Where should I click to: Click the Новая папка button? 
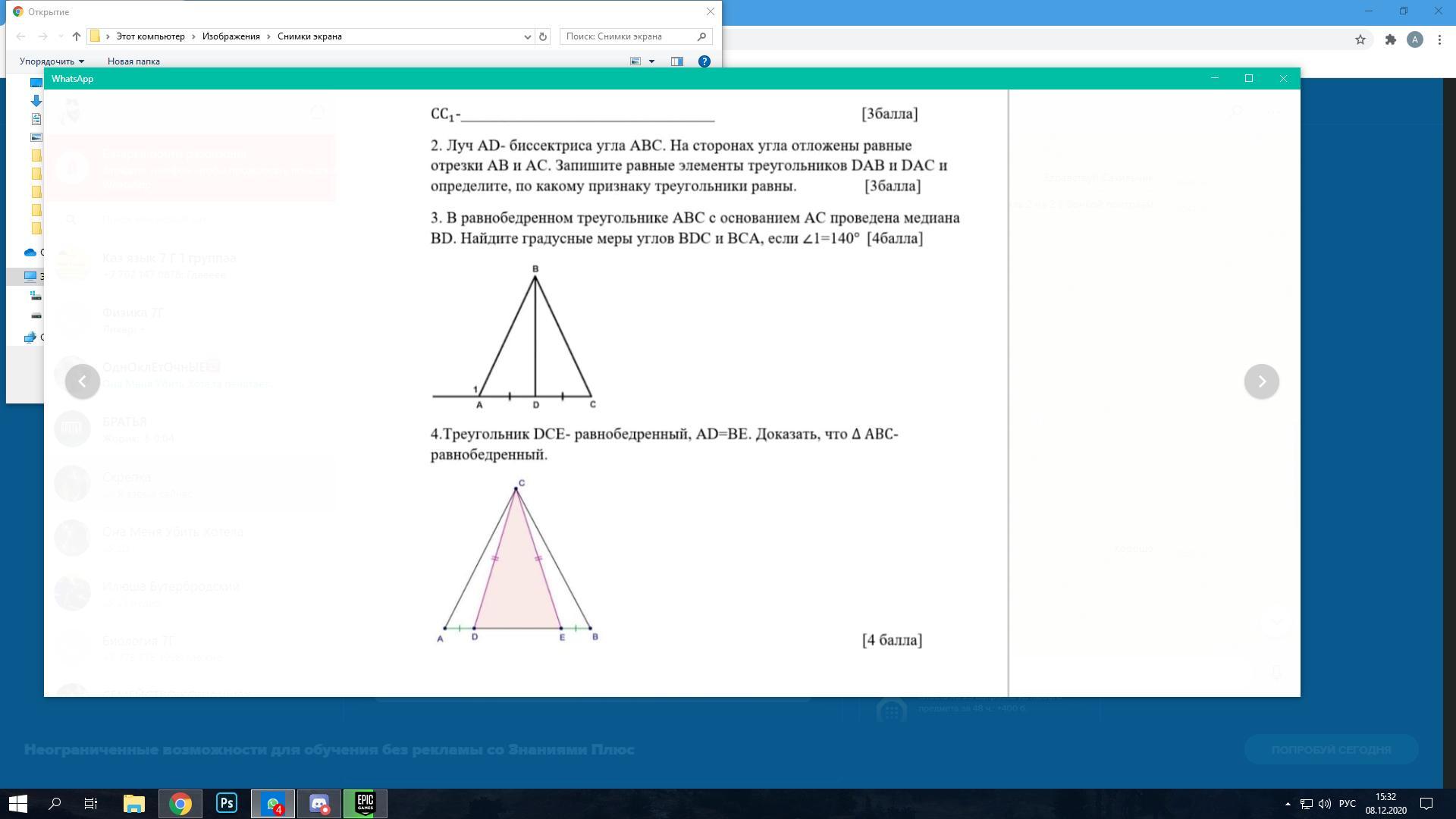point(133,61)
